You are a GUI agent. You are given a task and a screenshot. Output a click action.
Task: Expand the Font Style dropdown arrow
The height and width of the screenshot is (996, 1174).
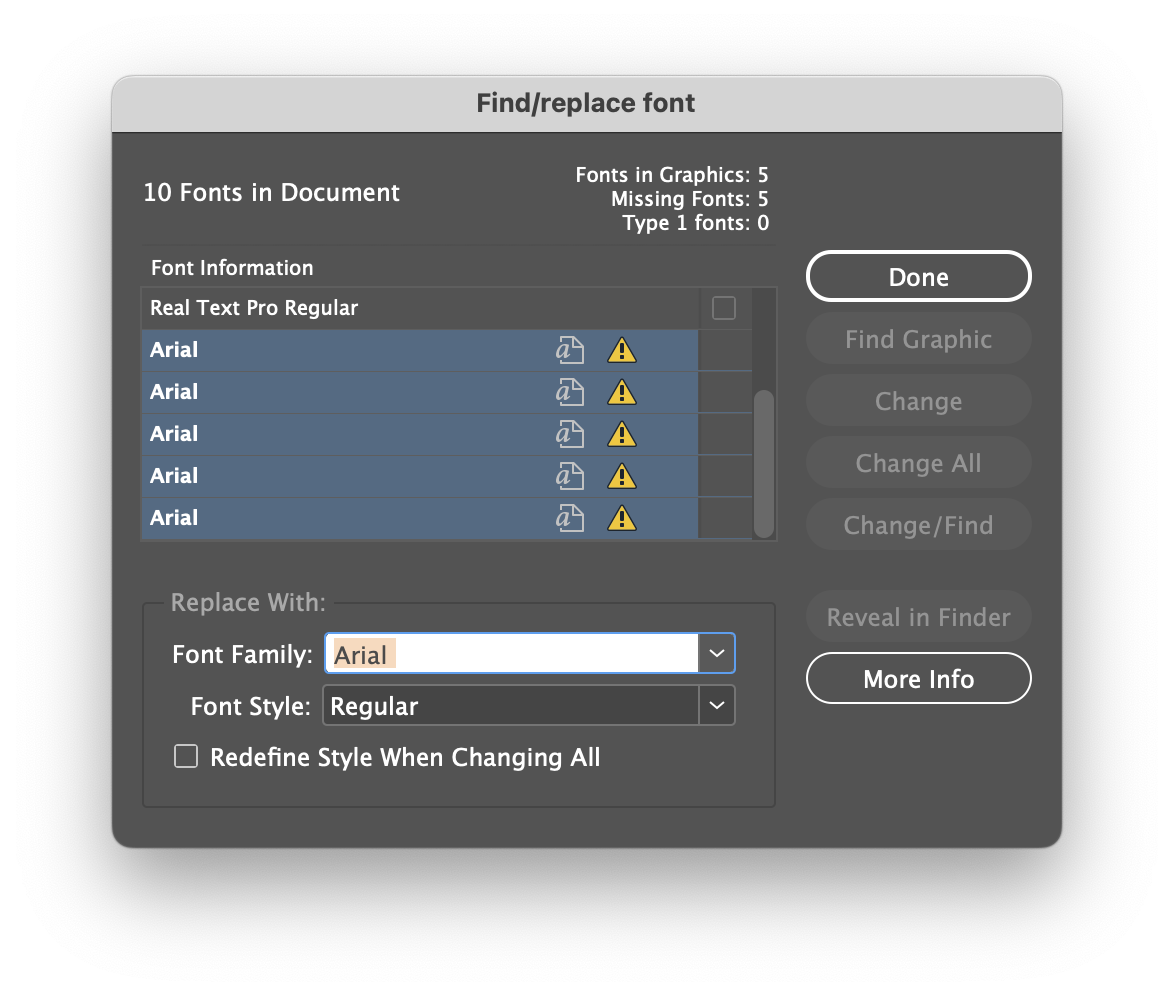click(x=716, y=705)
